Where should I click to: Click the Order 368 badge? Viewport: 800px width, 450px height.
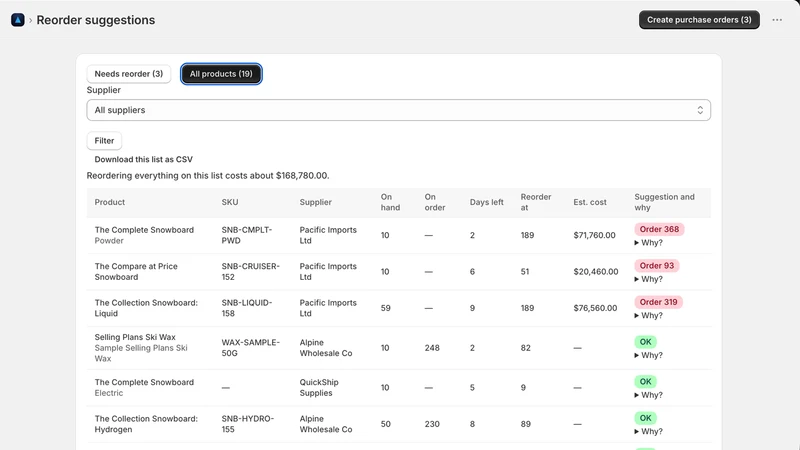pyautogui.click(x=659, y=229)
